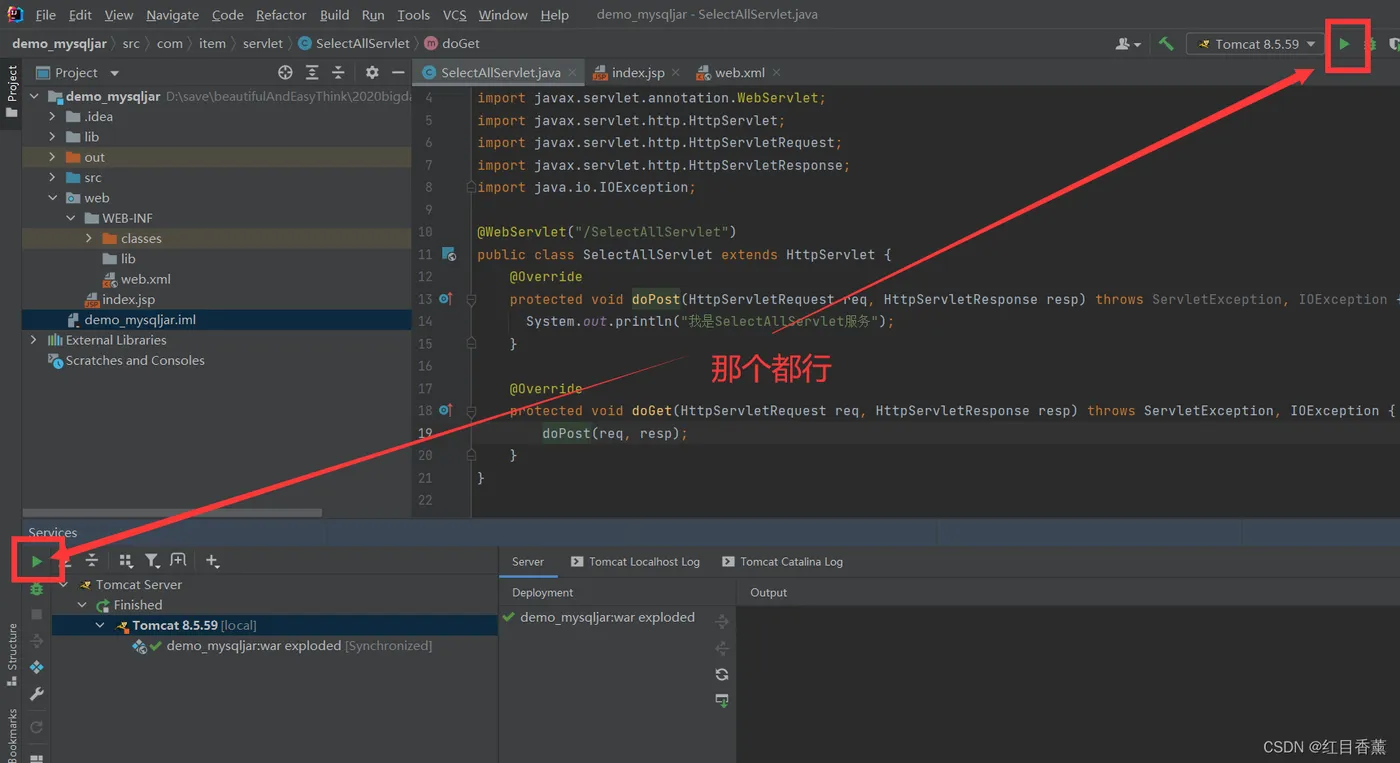This screenshot has width=1400, height=763.
Task: Collapse the WEB-INF folder
Action: tap(70, 218)
